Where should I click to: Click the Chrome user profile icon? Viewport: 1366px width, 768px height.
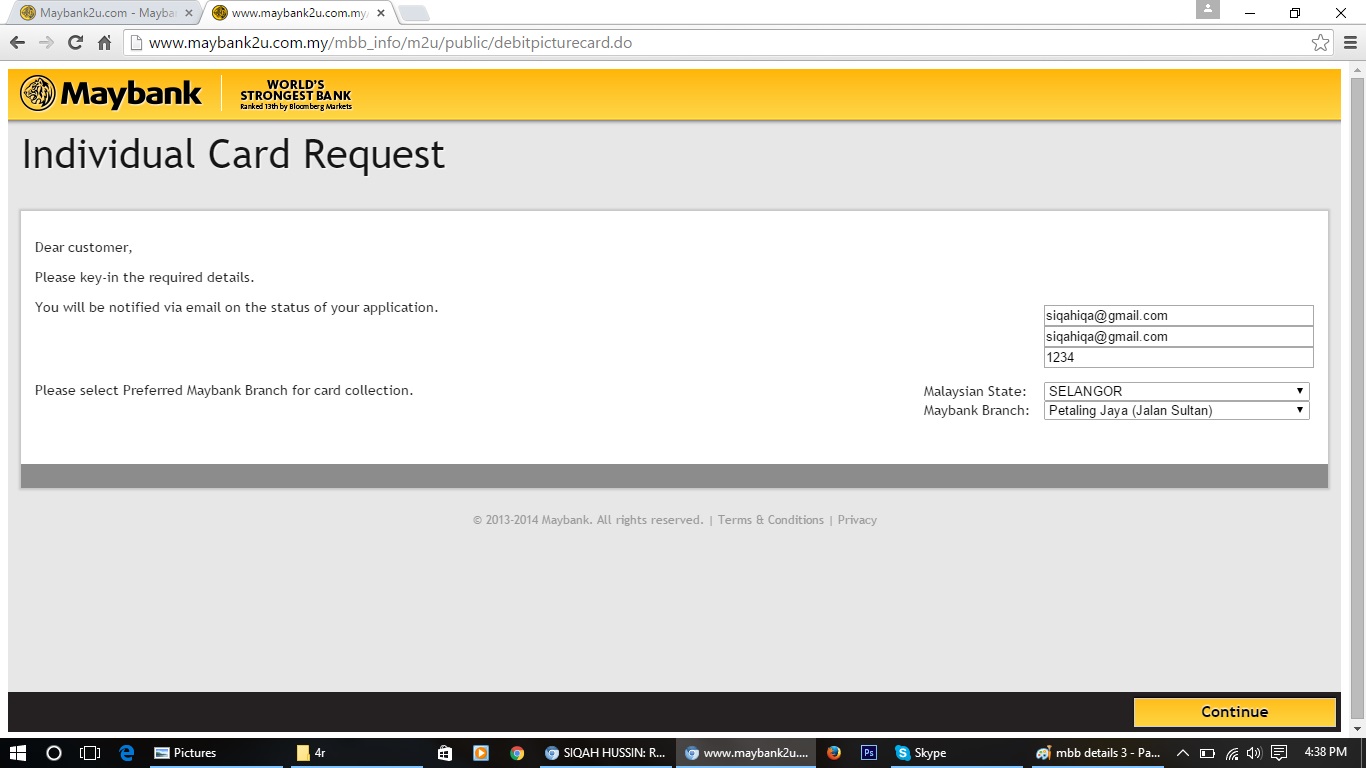point(1208,9)
